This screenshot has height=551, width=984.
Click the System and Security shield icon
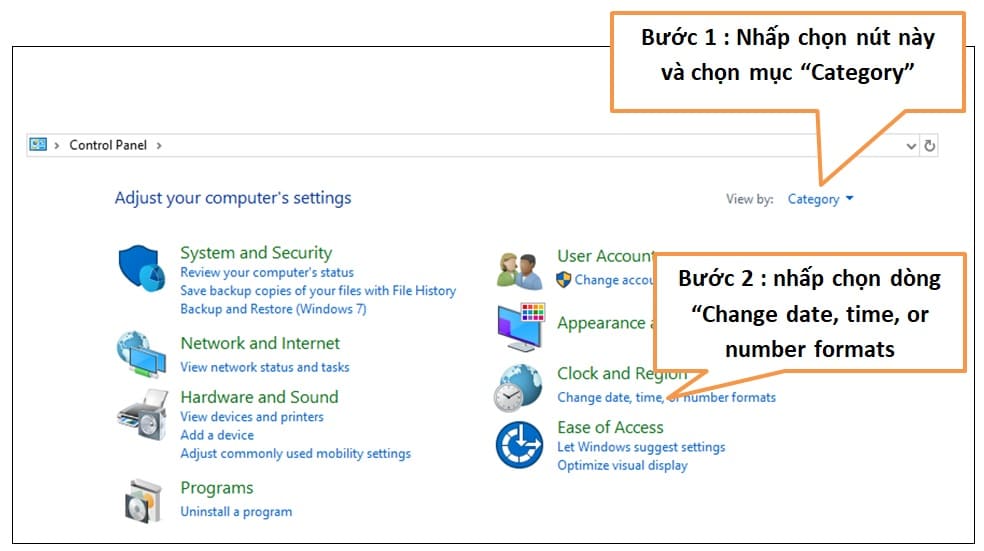pos(140,267)
